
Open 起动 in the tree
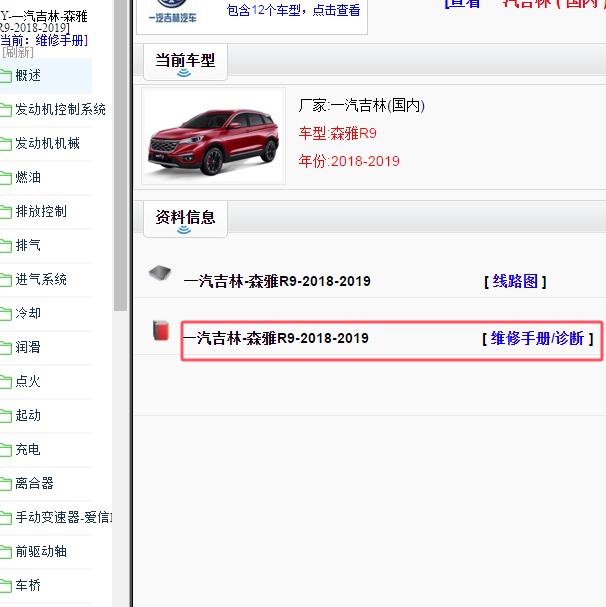pos(28,416)
